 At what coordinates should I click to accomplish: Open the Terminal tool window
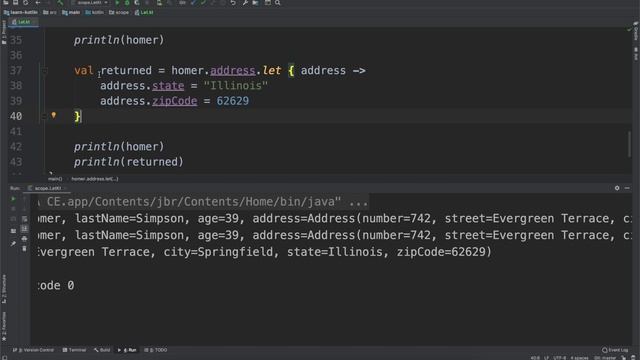[74, 350]
